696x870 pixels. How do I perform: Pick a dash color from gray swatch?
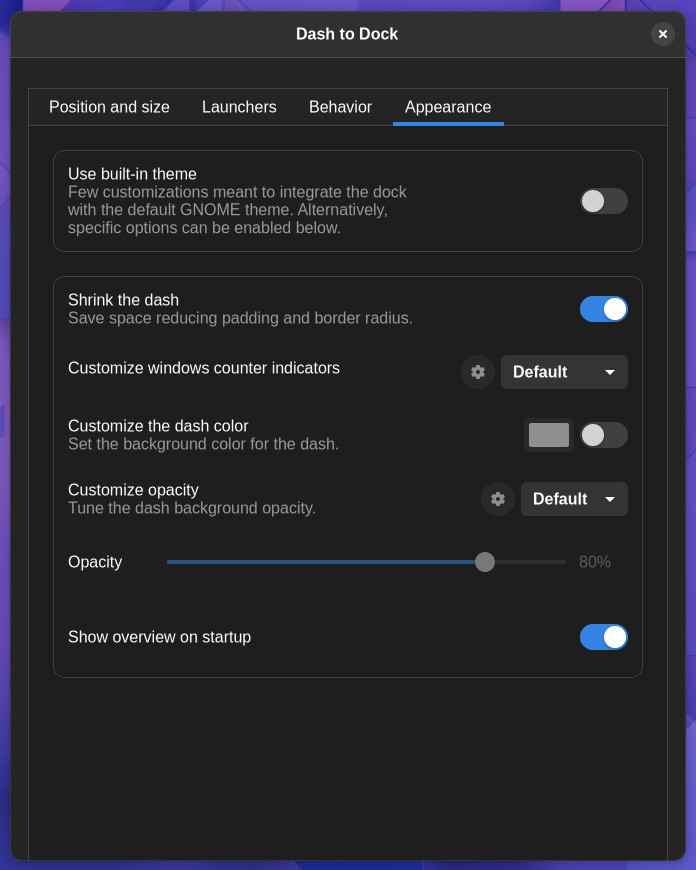pyautogui.click(x=548, y=435)
